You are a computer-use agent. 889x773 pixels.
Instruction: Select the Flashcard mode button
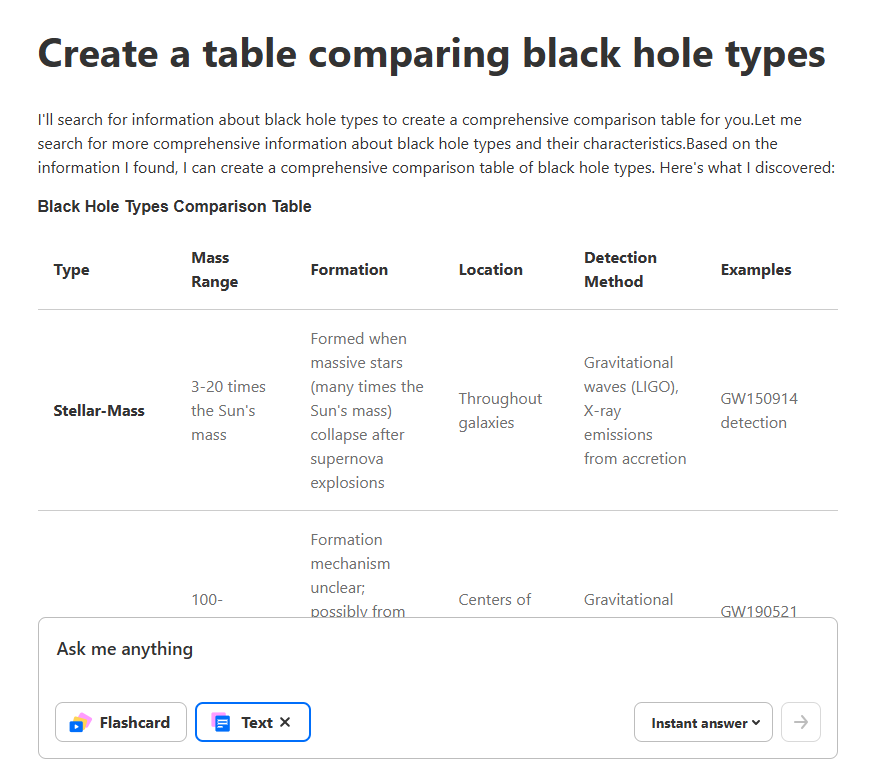121,722
